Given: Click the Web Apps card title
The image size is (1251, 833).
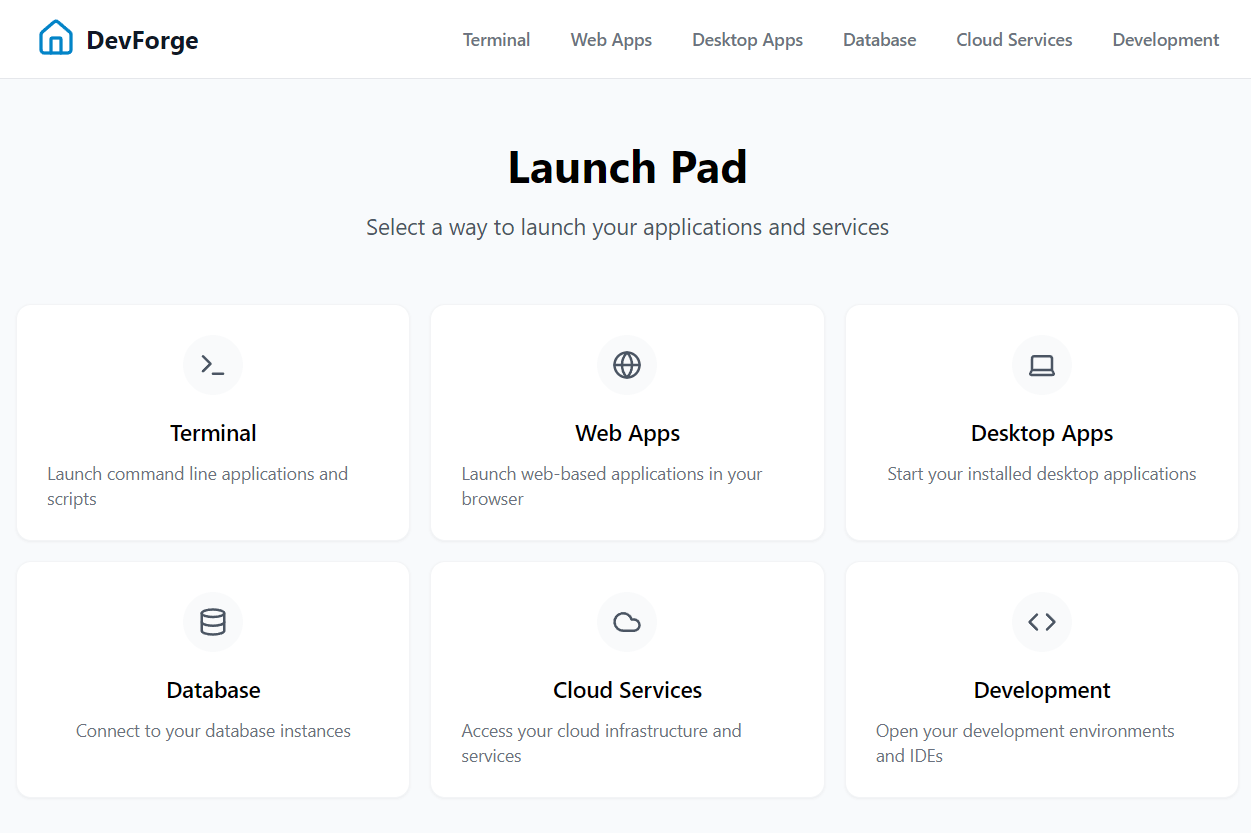Looking at the screenshot, I should point(627,434).
